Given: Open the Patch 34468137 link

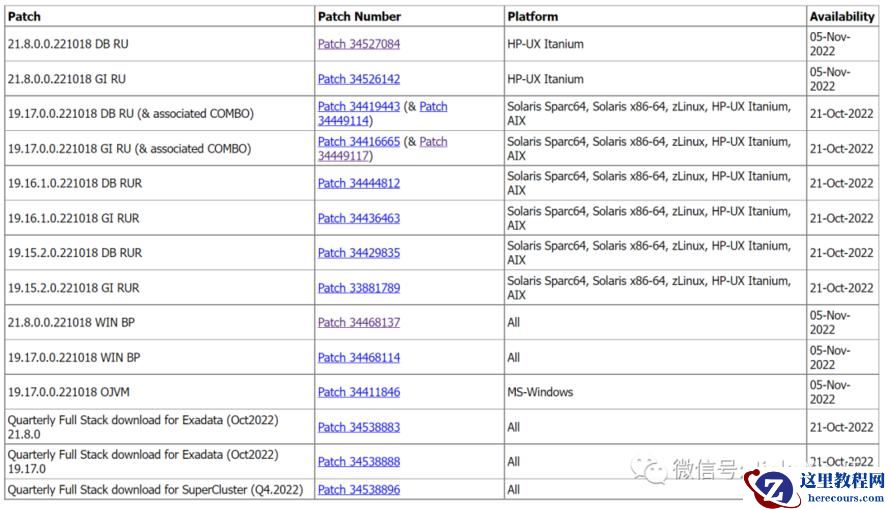Looking at the screenshot, I should [x=359, y=322].
